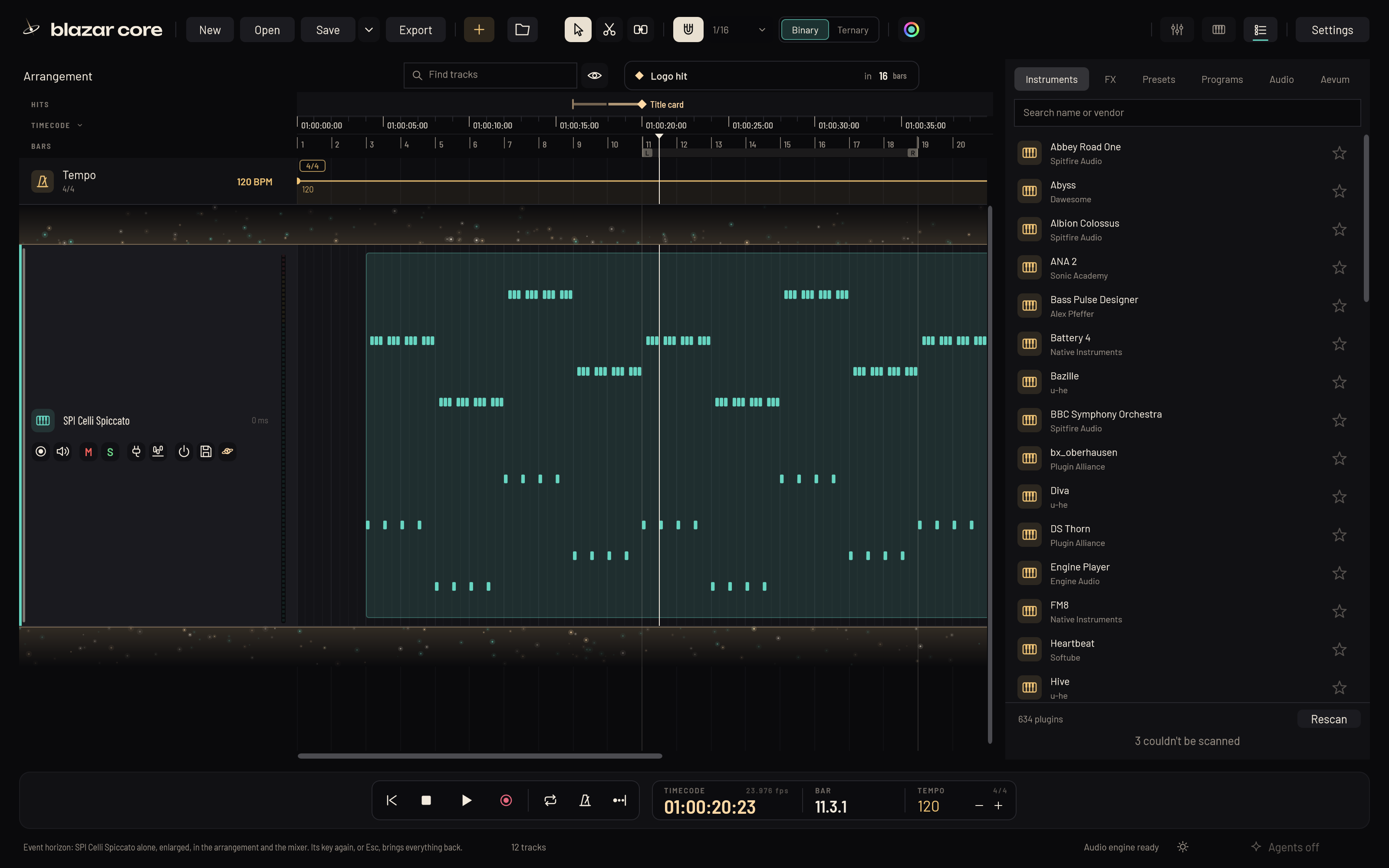This screenshot has height=868, width=1389.
Task: Click the power icon on the track
Action: tap(184, 452)
